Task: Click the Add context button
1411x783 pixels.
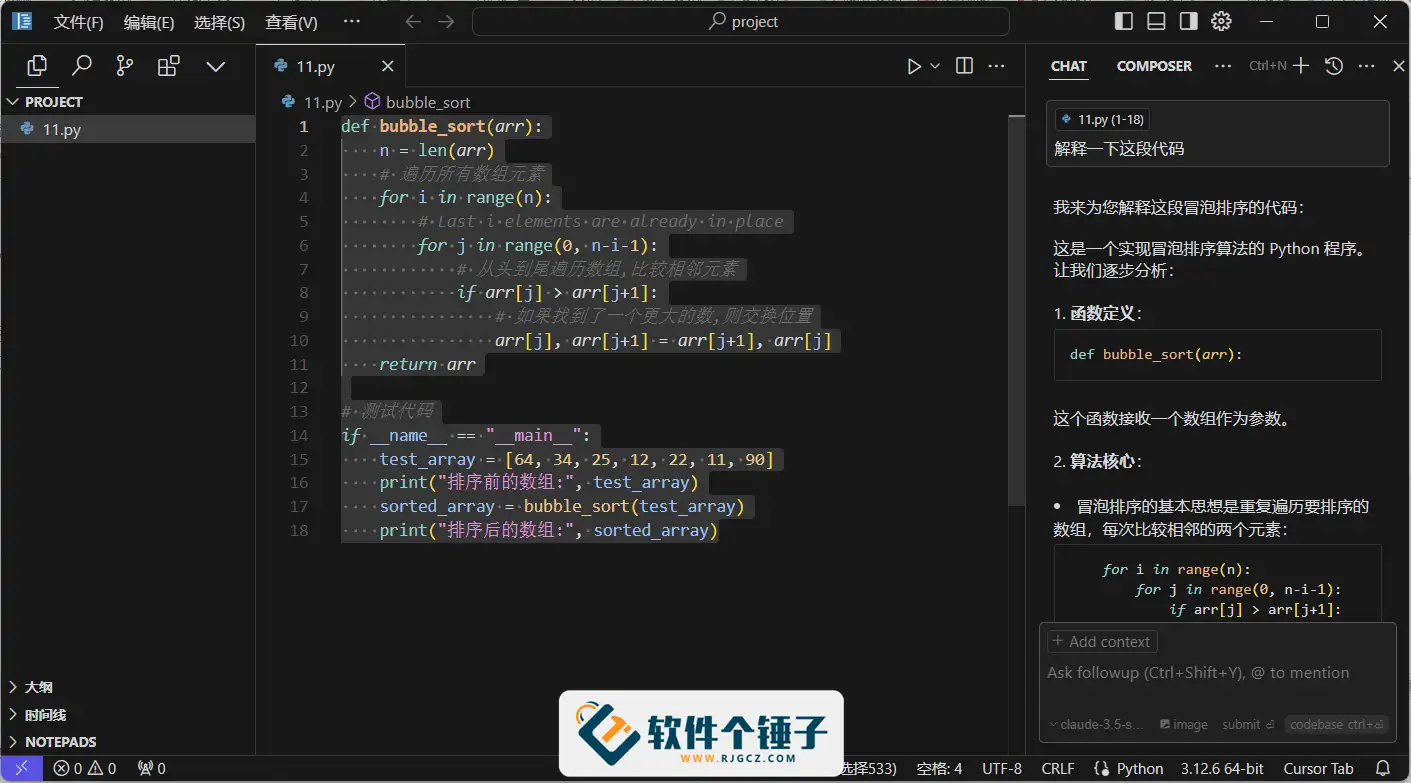Action: pos(1101,641)
